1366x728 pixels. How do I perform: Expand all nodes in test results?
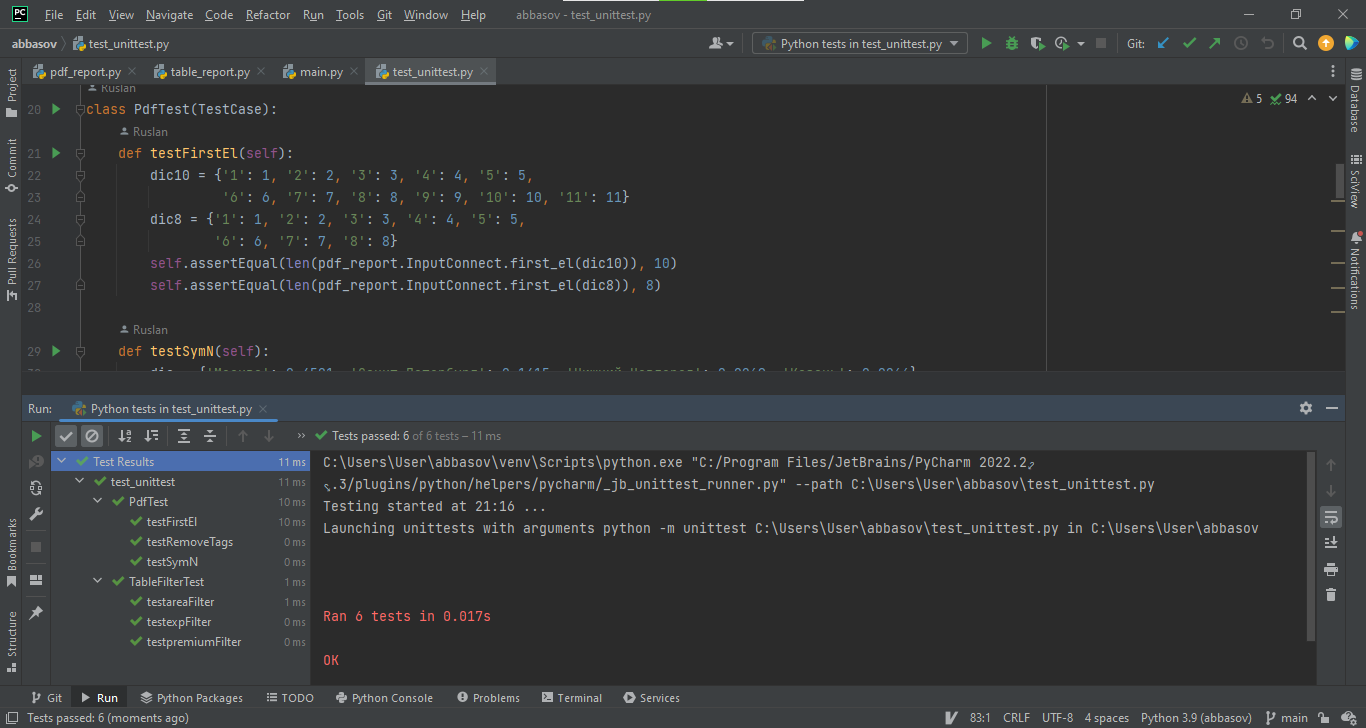tap(185, 436)
